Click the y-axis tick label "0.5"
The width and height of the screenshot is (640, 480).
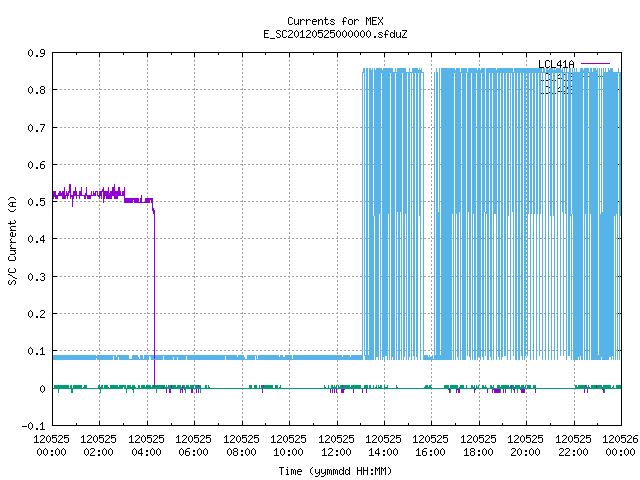(36, 202)
